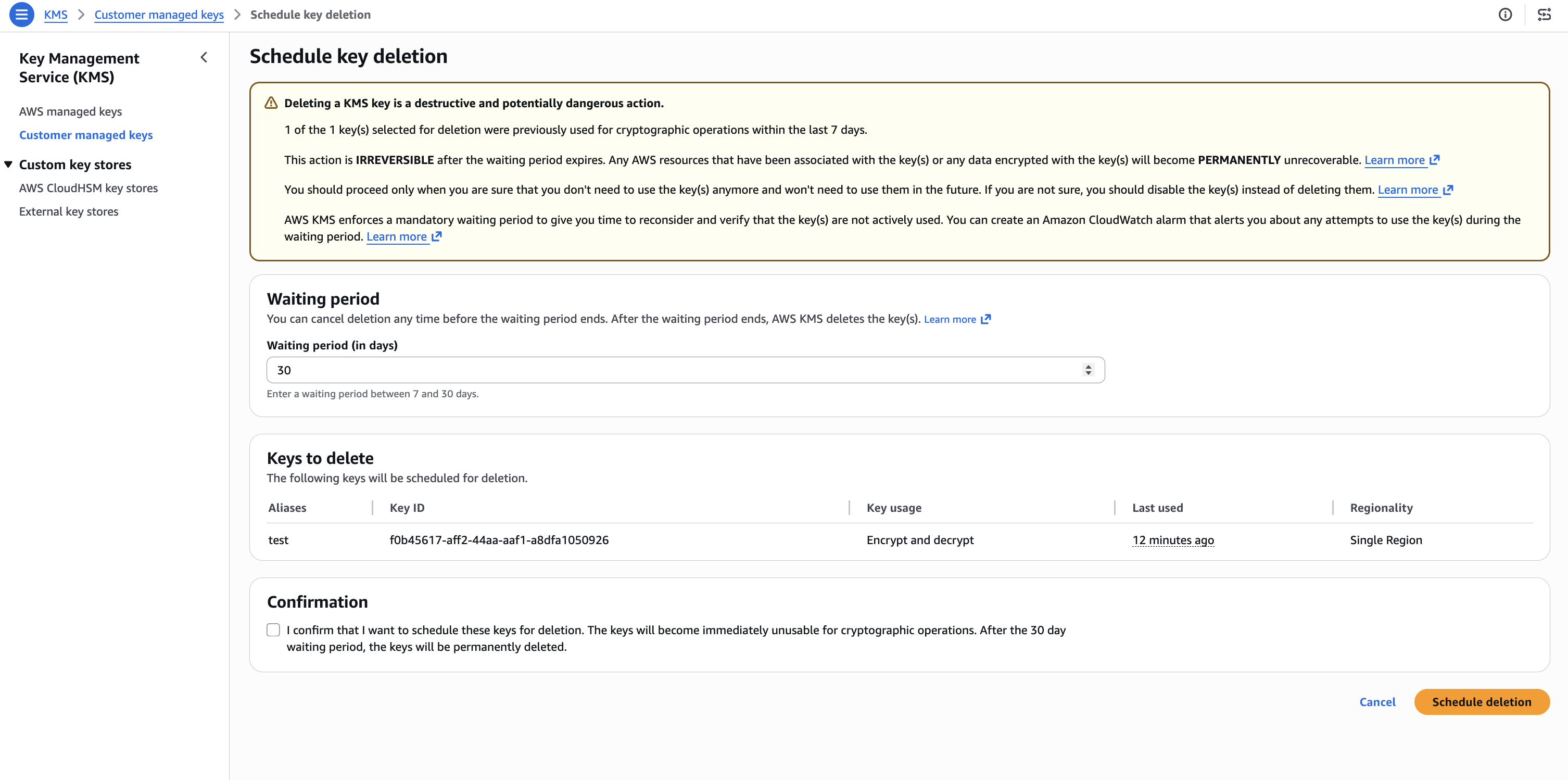Screen dimensions: 1568x780
Task: Click the 'Encrypt and decrypt' key usage cell
Action: tap(920, 540)
